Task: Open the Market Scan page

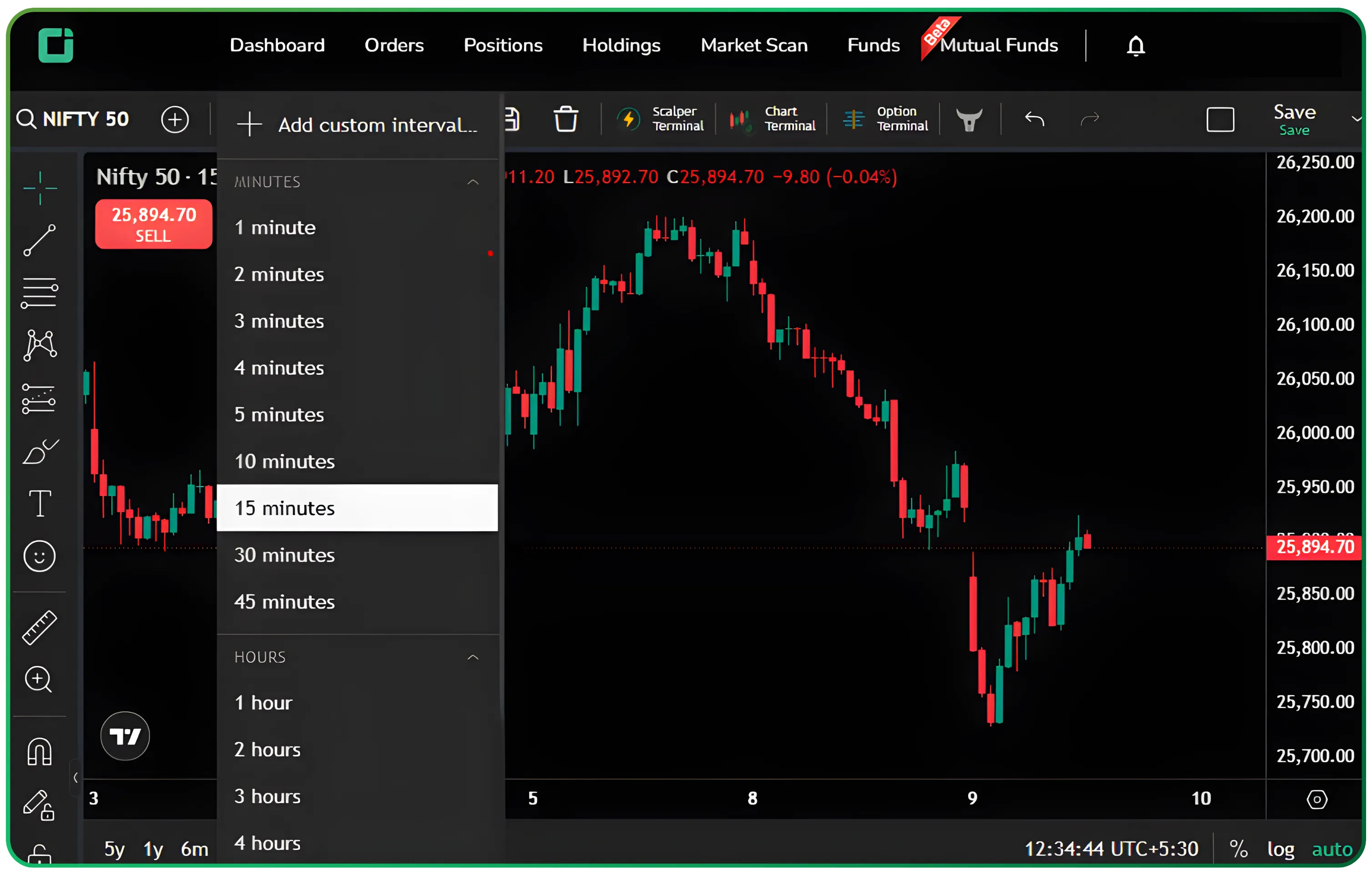Action: pos(754,45)
